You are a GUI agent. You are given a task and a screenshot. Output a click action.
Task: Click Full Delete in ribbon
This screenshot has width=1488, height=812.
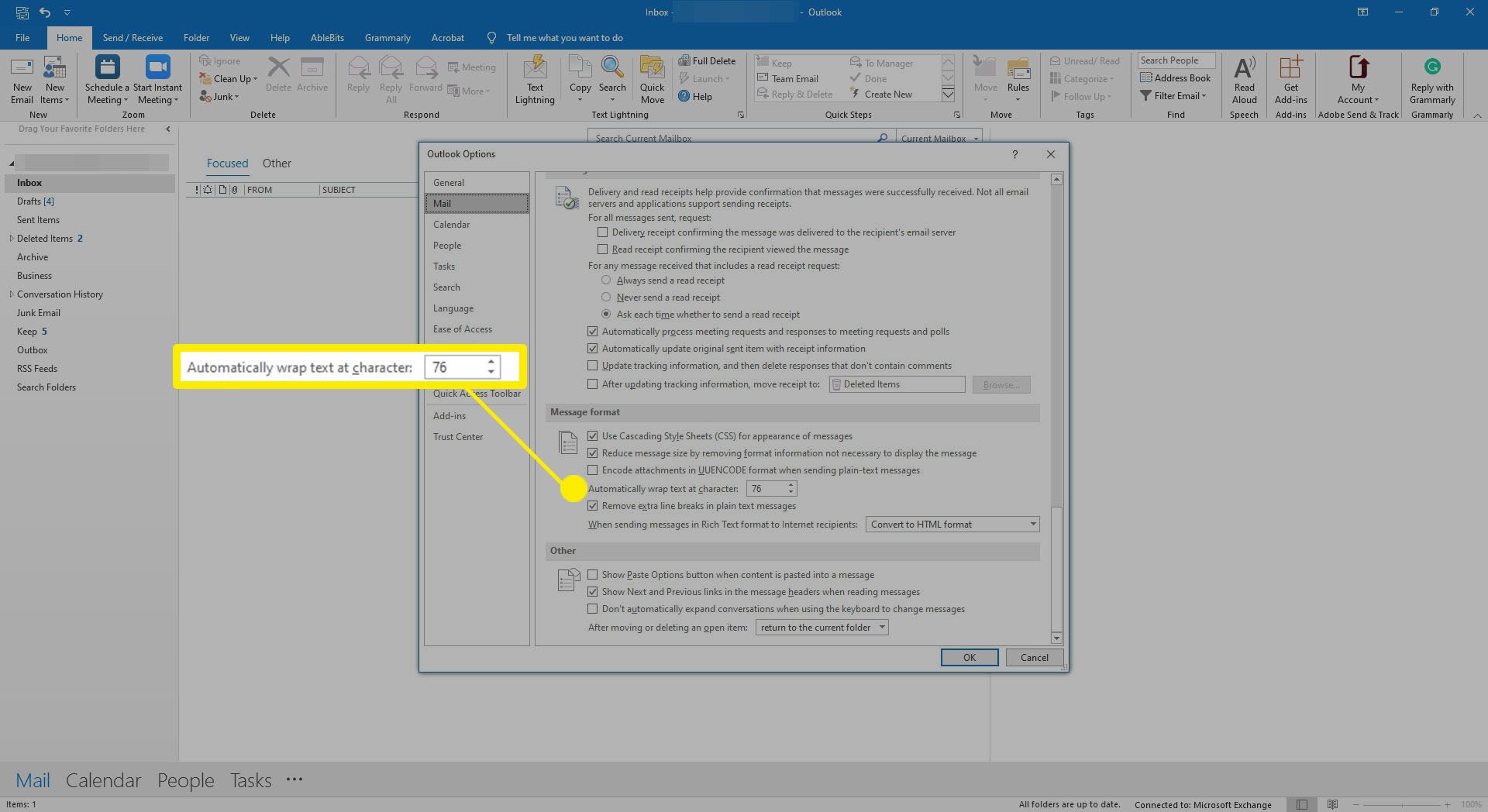coord(707,60)
